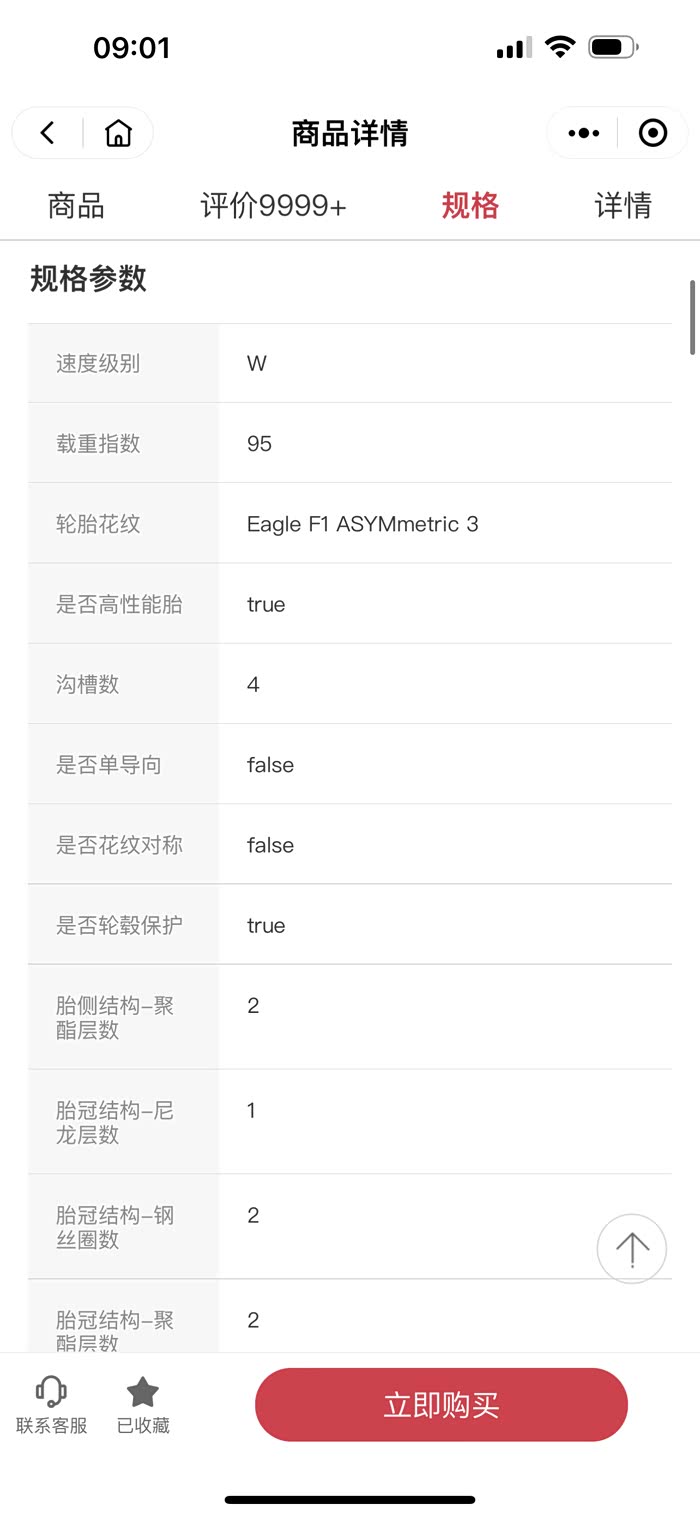This screenshot has width=700, height=1517.
Task: Switch to the 商品 tab
Action: click(x=76, y=206)
